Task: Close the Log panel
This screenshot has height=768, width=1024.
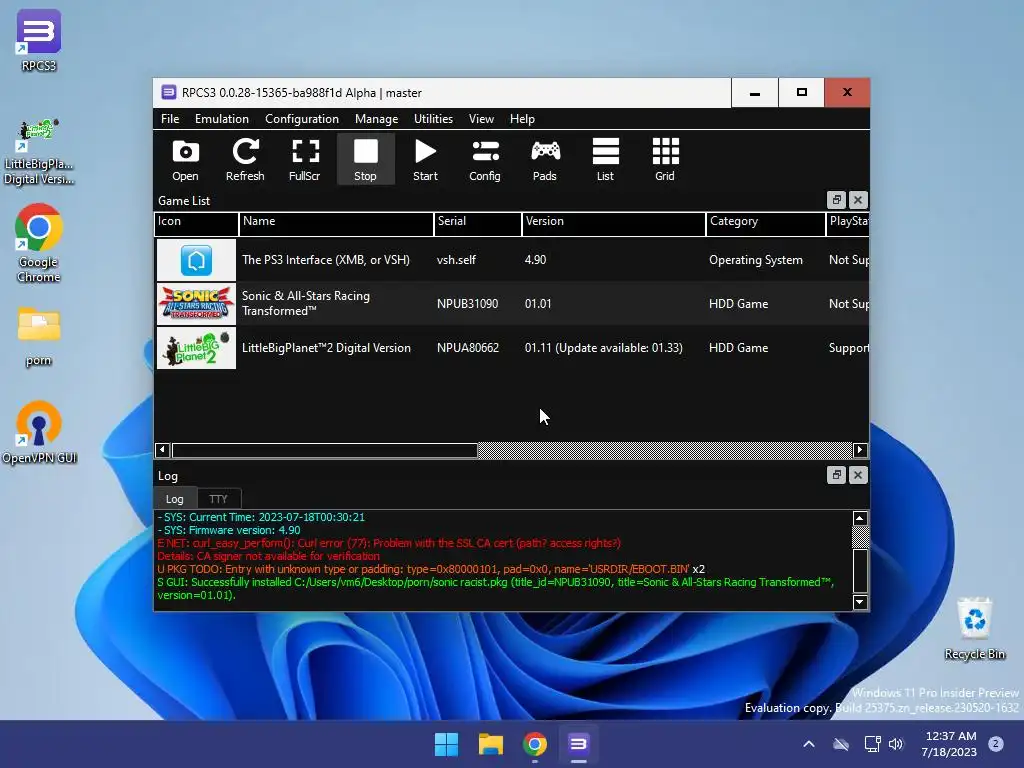Action: pos(858,475)
